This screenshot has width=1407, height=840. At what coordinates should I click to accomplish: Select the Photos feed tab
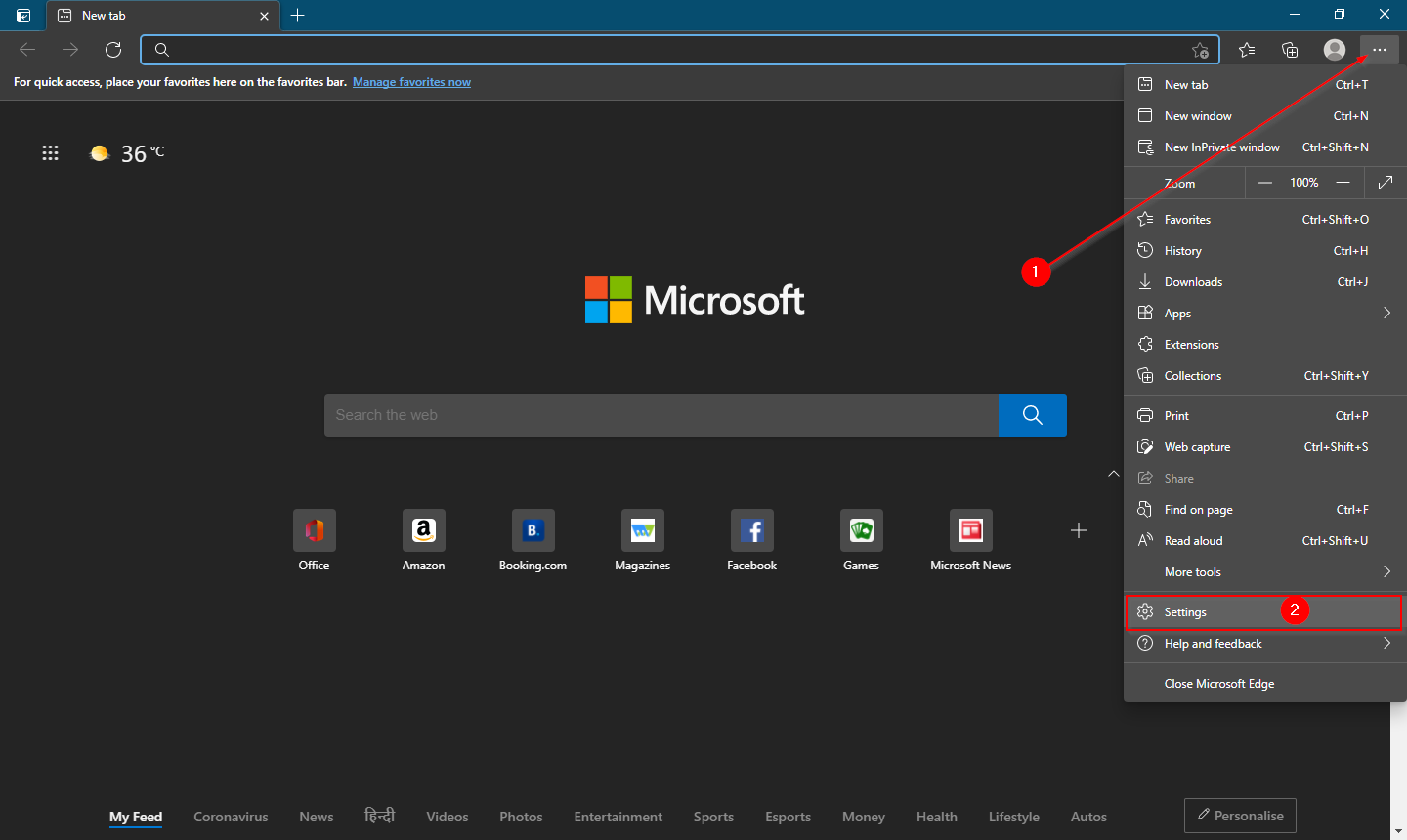[x=521, y=818]
